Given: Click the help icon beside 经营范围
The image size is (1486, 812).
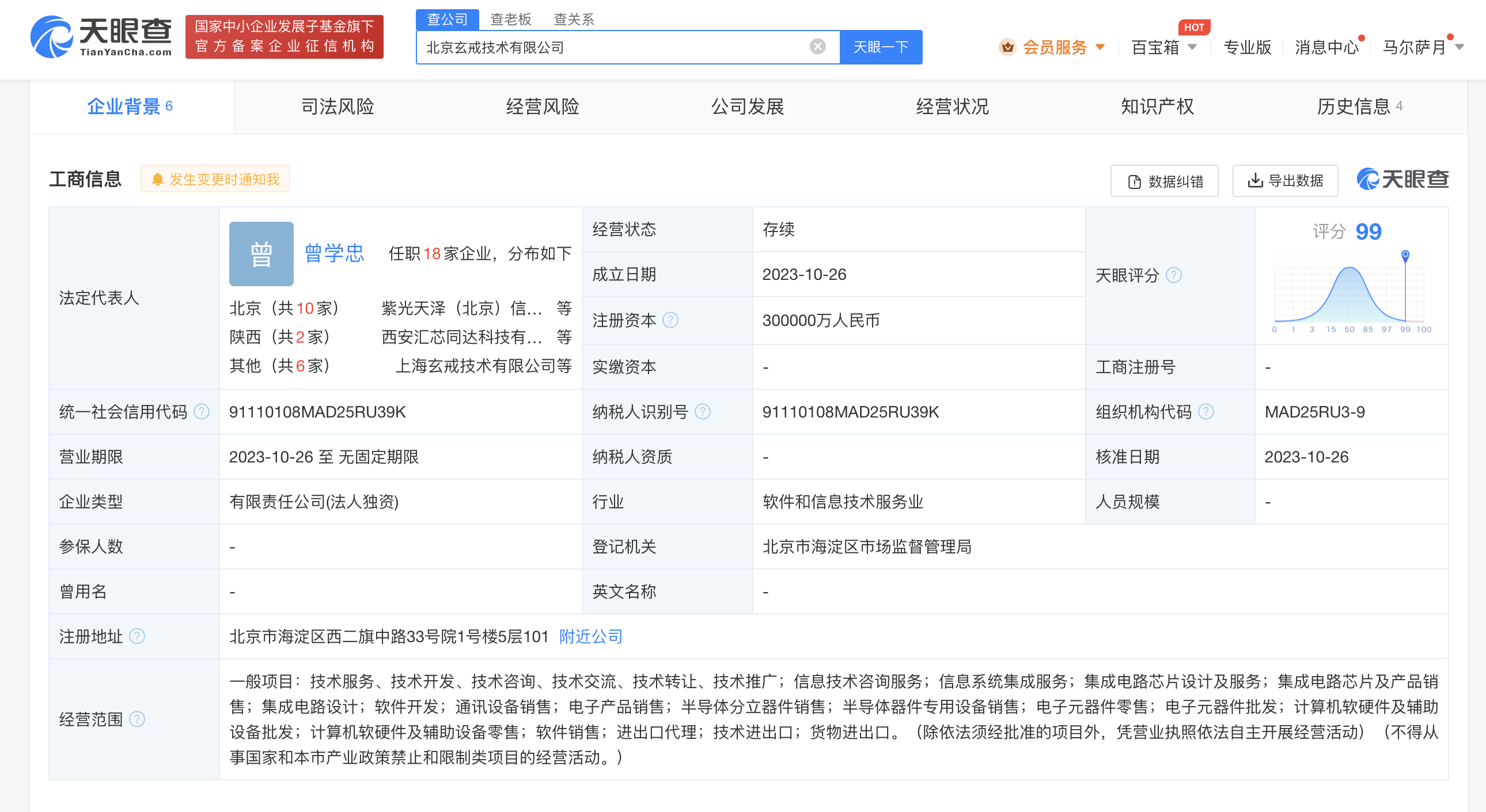Looking at the screenshot, I should [137, 719].
